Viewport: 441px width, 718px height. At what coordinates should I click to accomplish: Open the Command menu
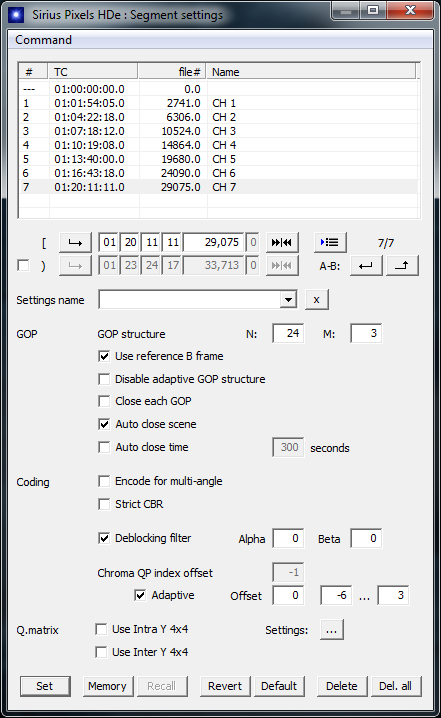[44, 40]
